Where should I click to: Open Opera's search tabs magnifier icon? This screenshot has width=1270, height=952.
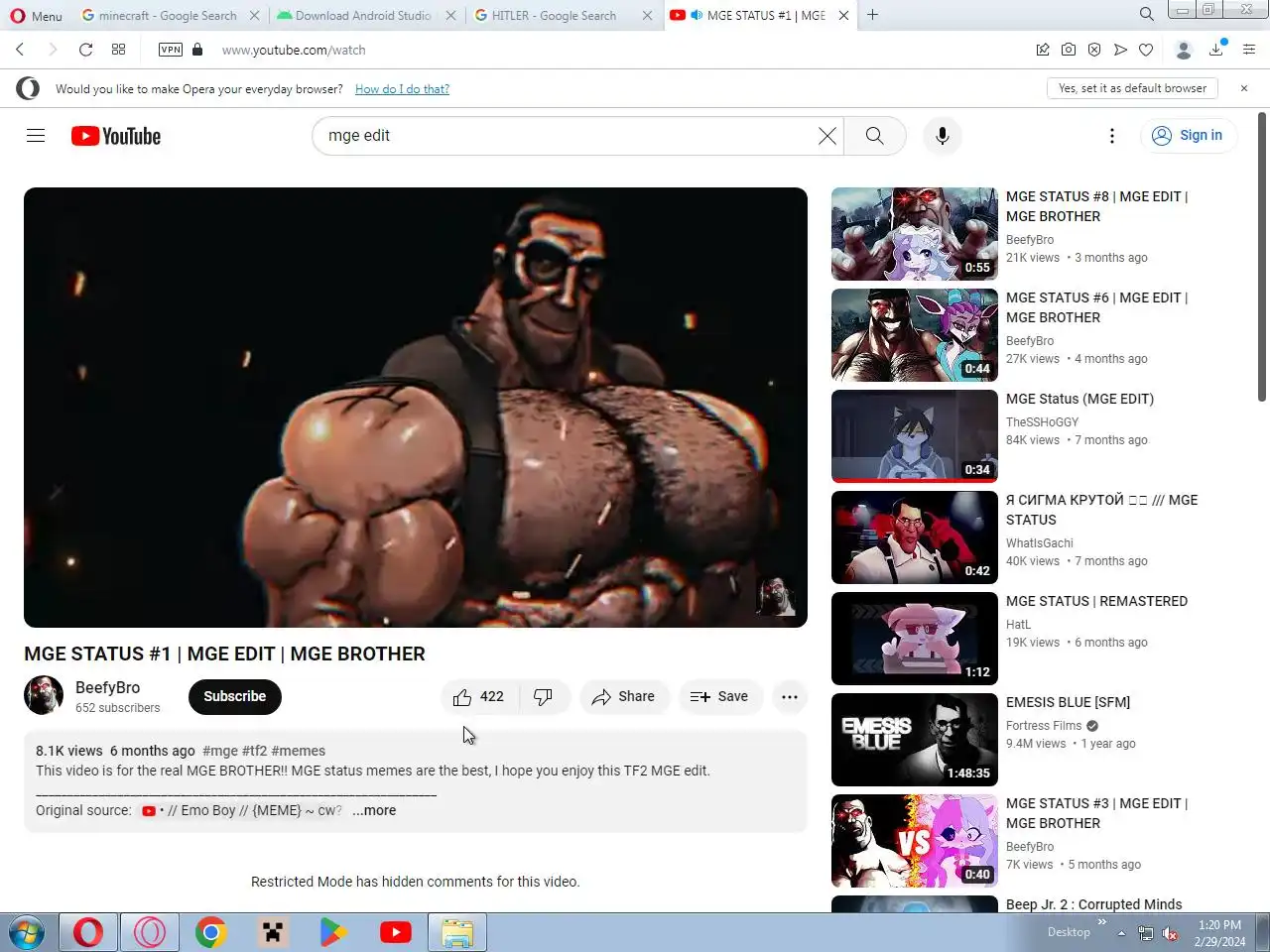[1146, 14]
